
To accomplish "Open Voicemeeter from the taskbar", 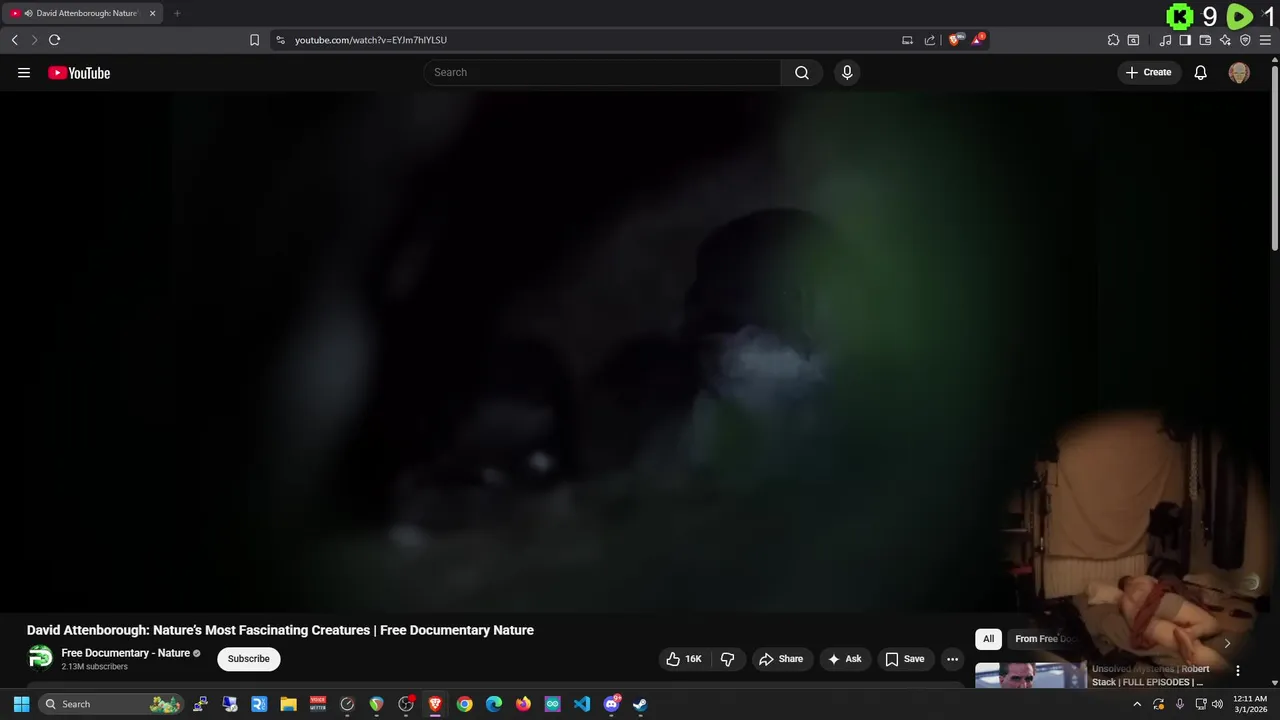I will (x=318, y=704).
